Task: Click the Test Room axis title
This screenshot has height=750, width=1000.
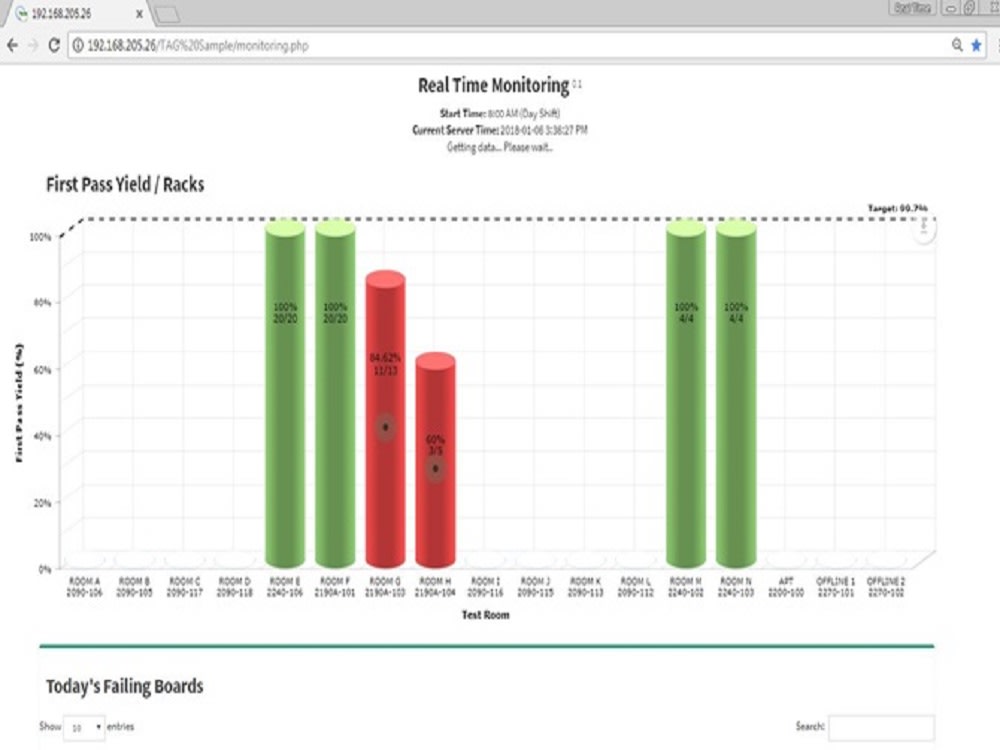Action: (485, 615)
